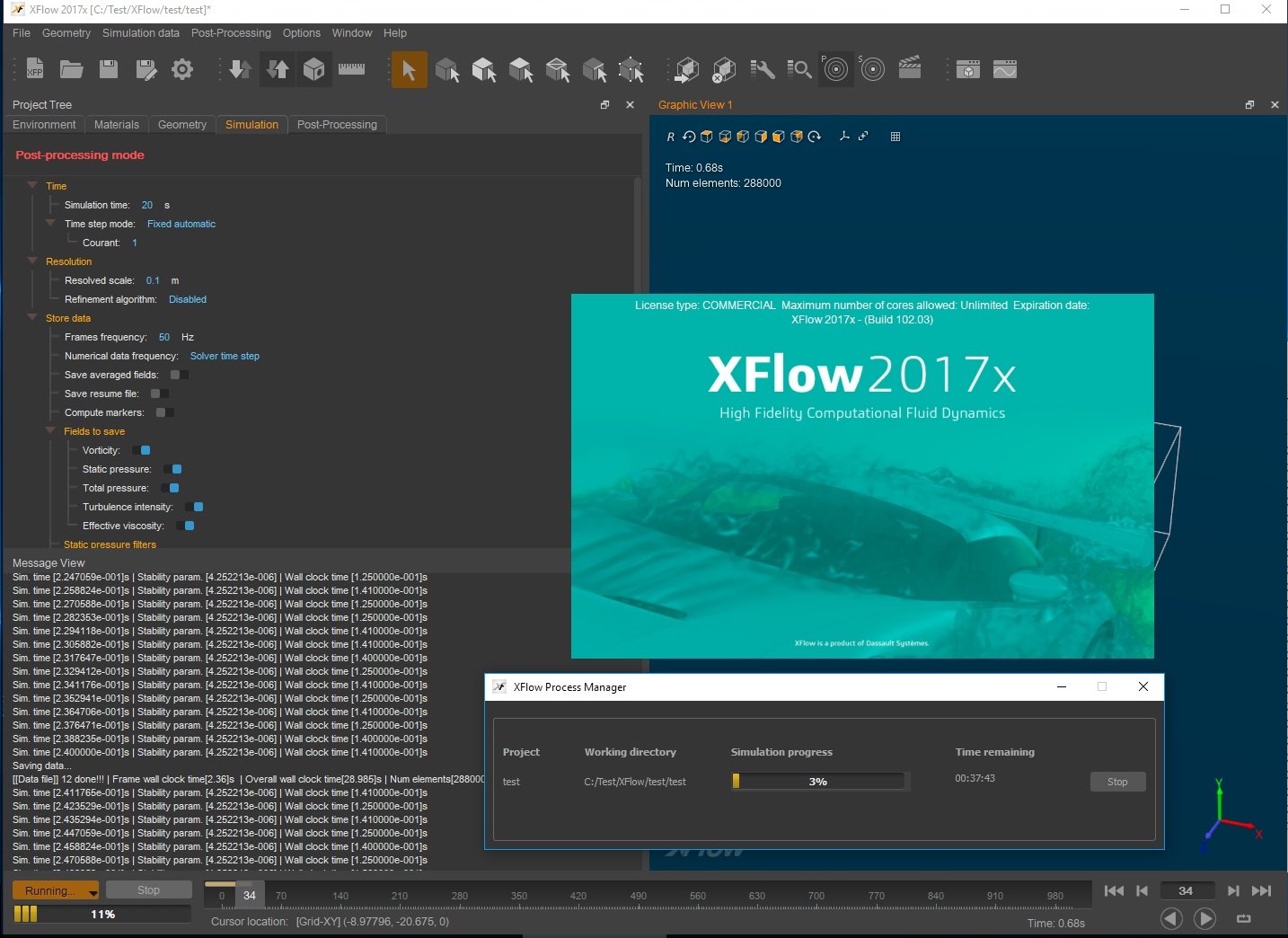This screenshot has width=1288, height=938.
Task: Save the project with floppy icon
Action: pos(109,69)
